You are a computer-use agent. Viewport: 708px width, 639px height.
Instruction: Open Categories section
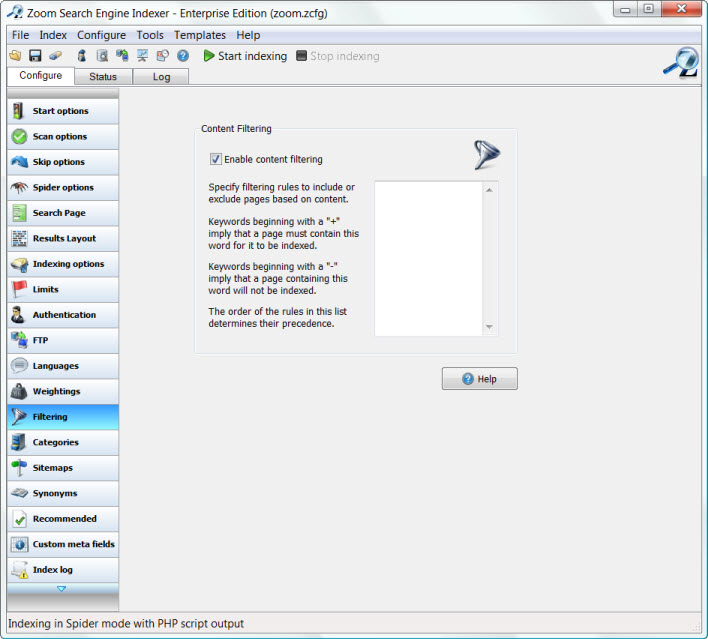point(63,443)
